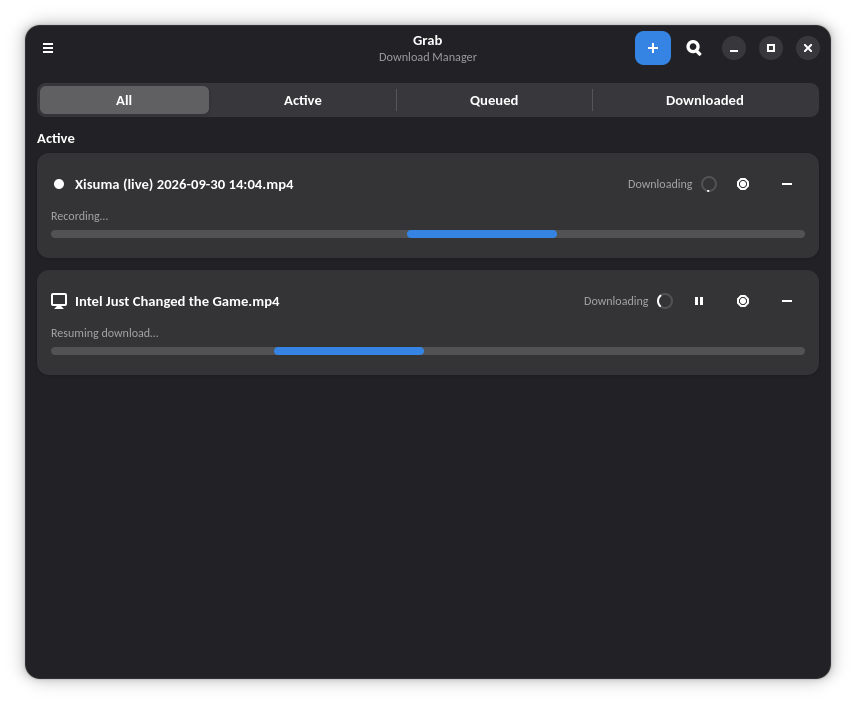This screenshot has width=856, height=704.
Task: Click the Intel downloading spinner
Action: point(664,301)
